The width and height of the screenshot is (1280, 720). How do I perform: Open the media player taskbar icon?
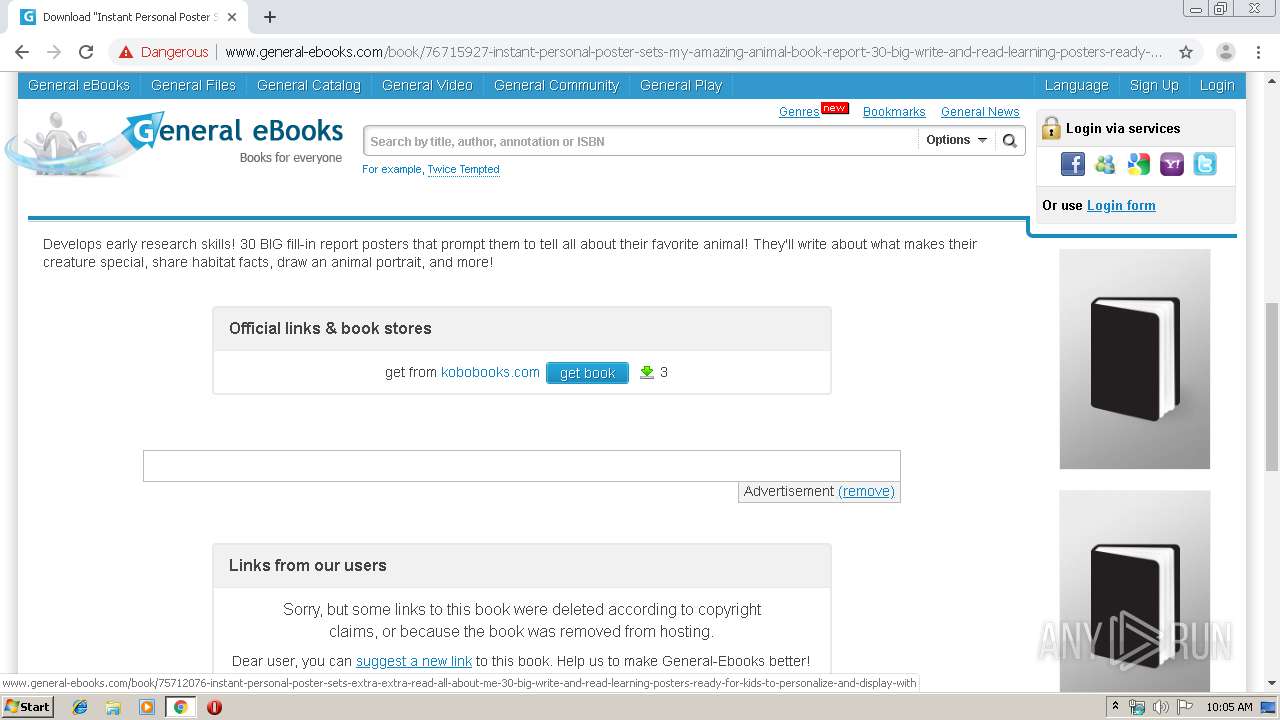(146, 707)
